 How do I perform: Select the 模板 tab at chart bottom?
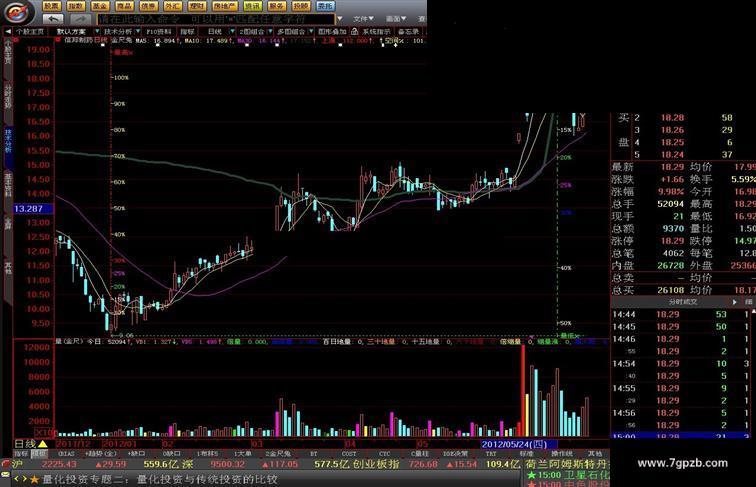tap(39, 454)
